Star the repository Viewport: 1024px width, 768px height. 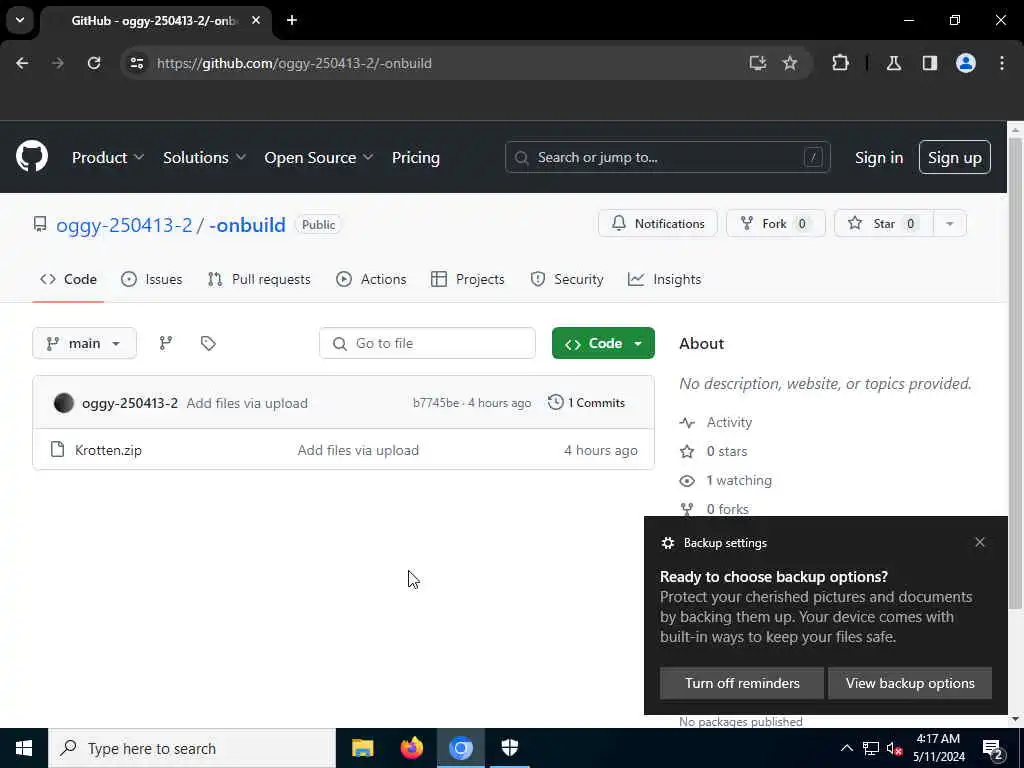[884, 223]
